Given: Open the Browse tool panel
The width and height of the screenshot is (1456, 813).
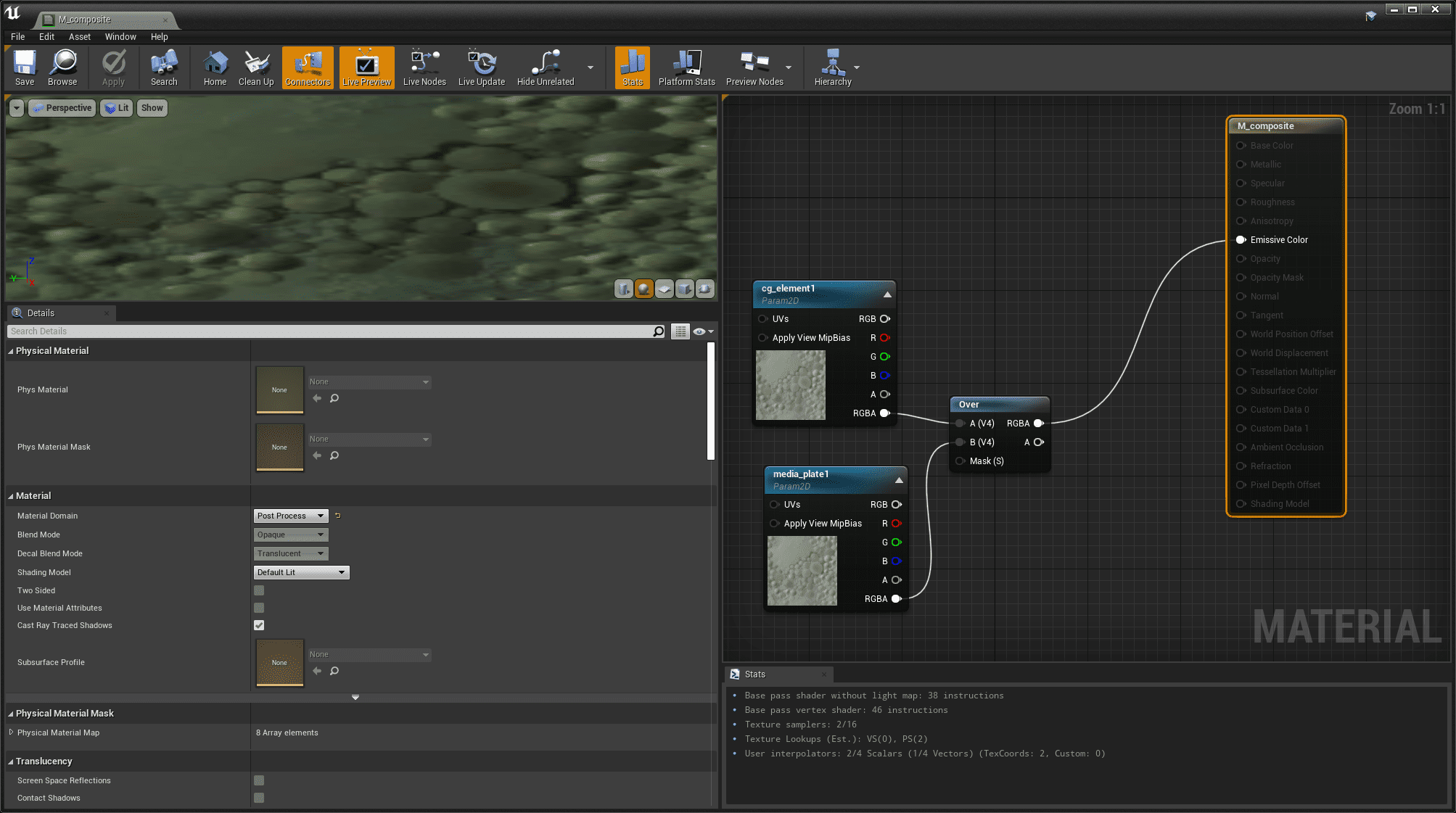Looking at the screenshot, I should [62, 68].
